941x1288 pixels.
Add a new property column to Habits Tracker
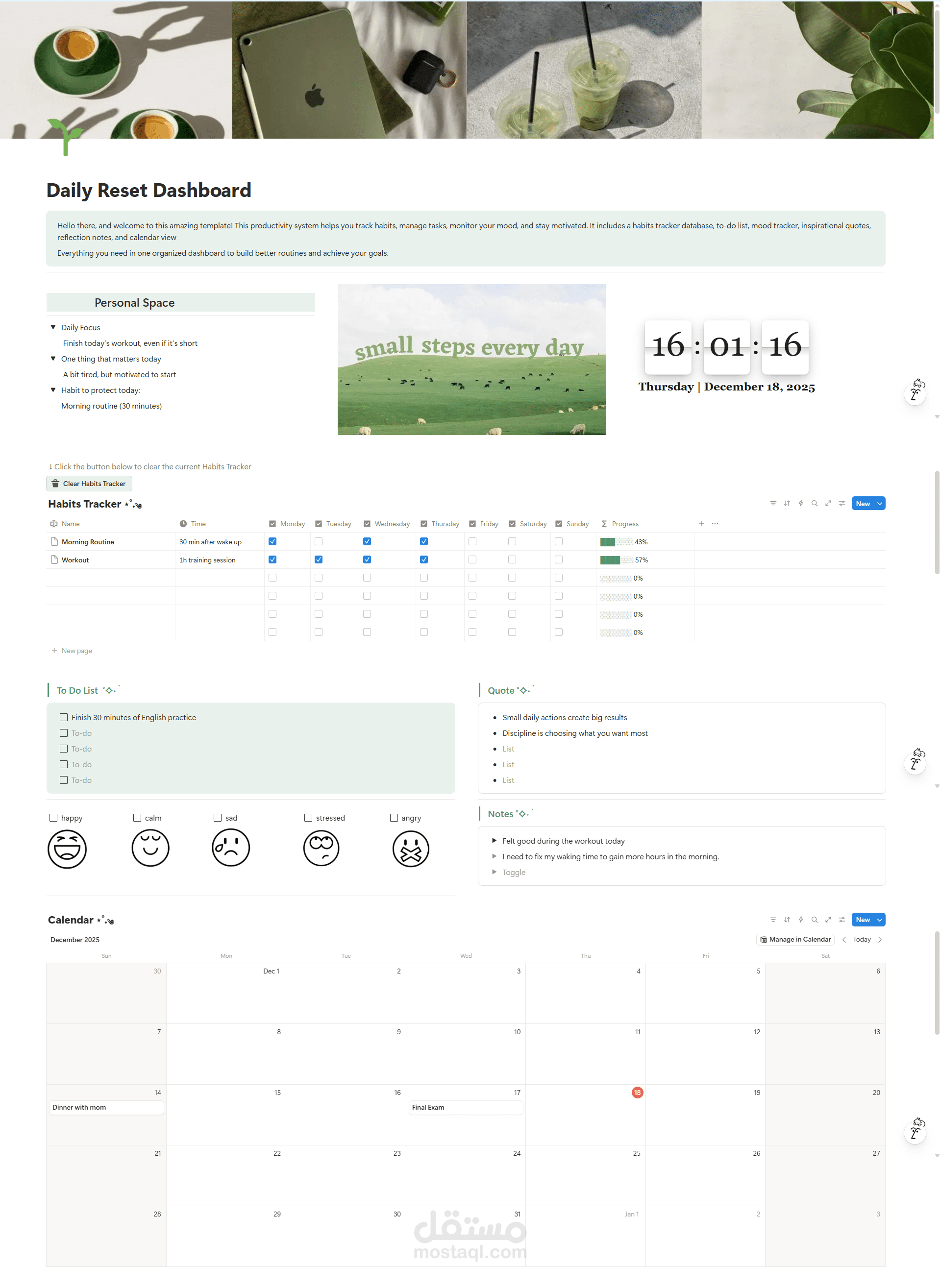coord(701,524)
